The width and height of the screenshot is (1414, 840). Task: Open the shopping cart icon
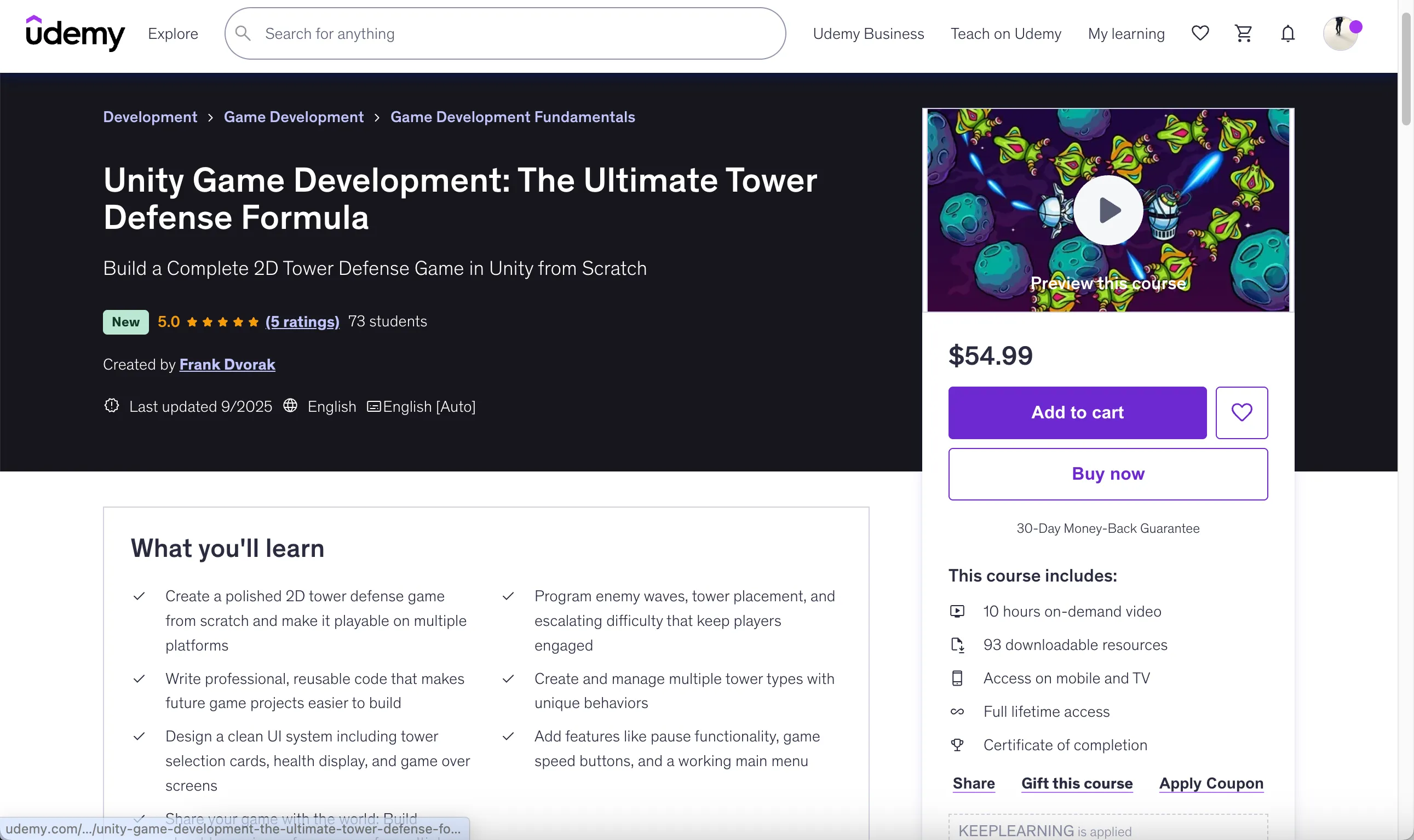tap(1243, 33)
